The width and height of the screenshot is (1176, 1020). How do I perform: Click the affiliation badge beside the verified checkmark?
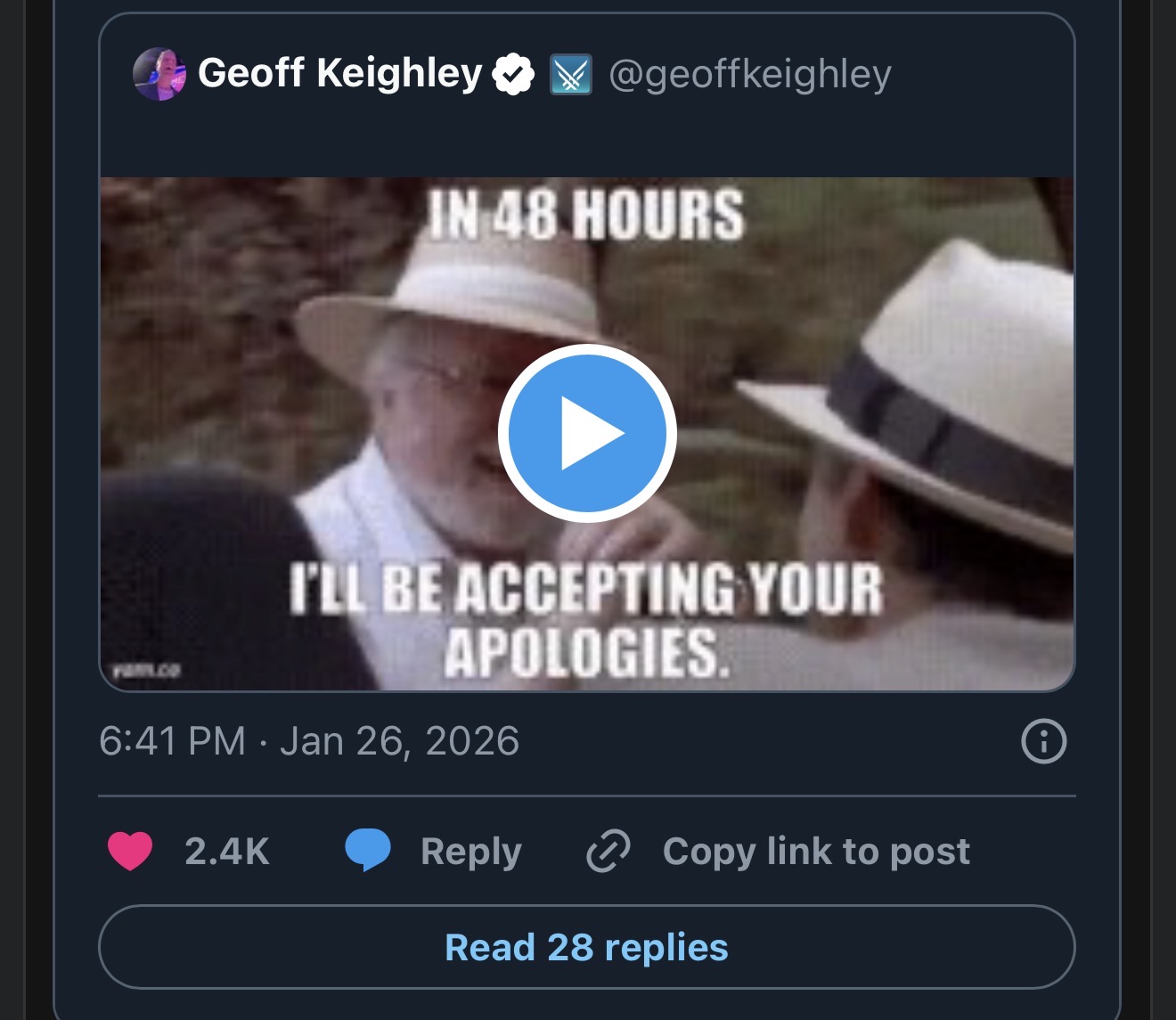pos(570,75)
